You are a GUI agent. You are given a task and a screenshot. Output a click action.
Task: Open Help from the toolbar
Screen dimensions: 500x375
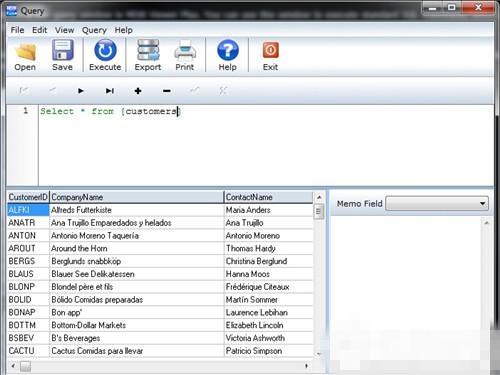tap(228, 55)
